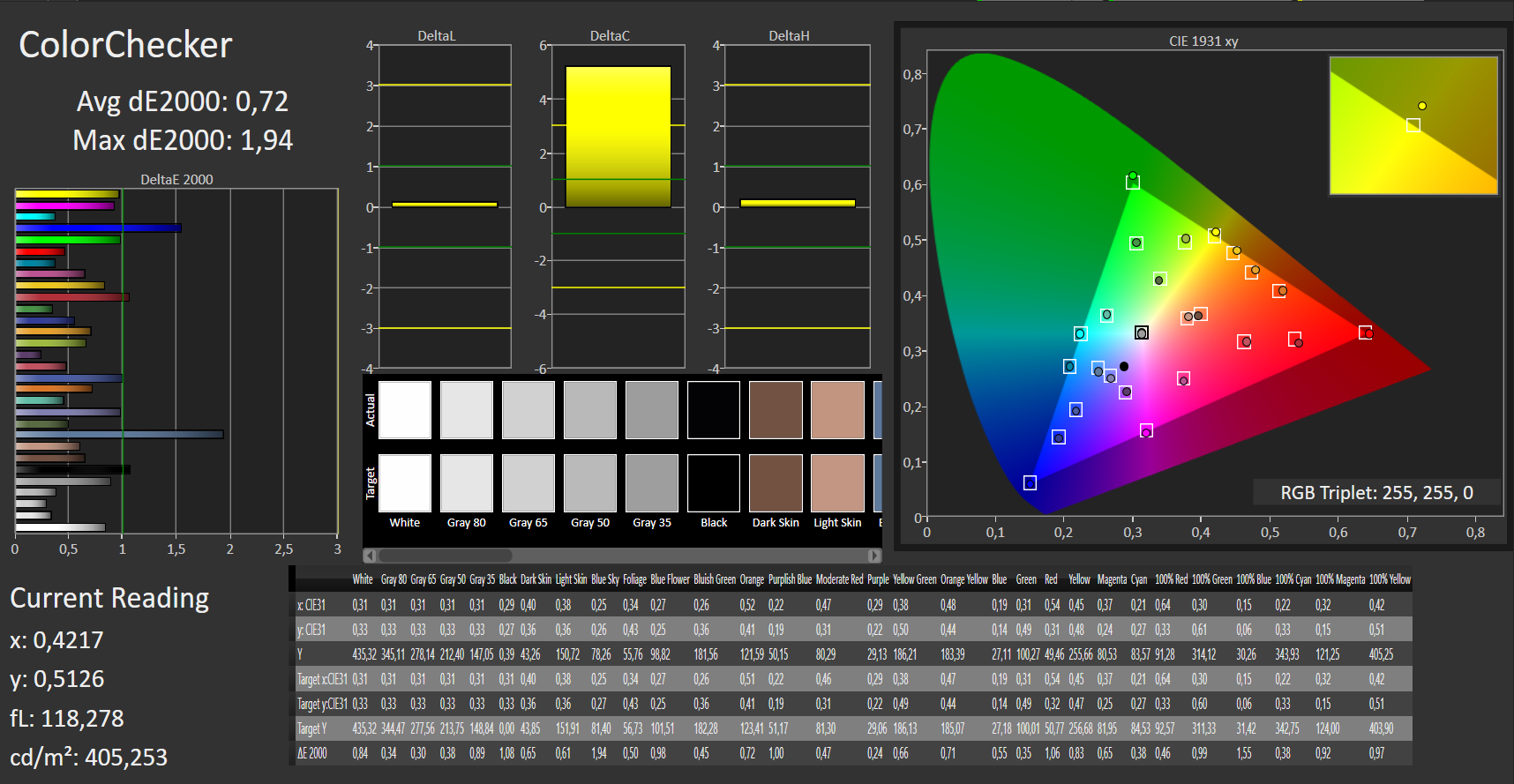The width and height of the screenshot is (1514, 784).
Task: Click the blue primary target square on CIE diagram
Action: (x=1030, y=482)
